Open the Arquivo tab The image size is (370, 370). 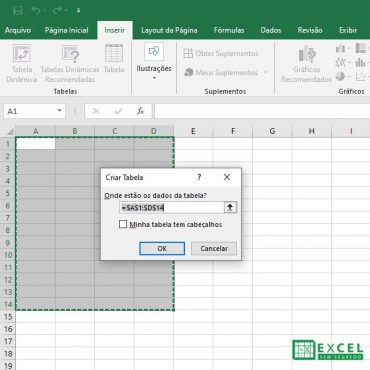(x=18, y=30)
